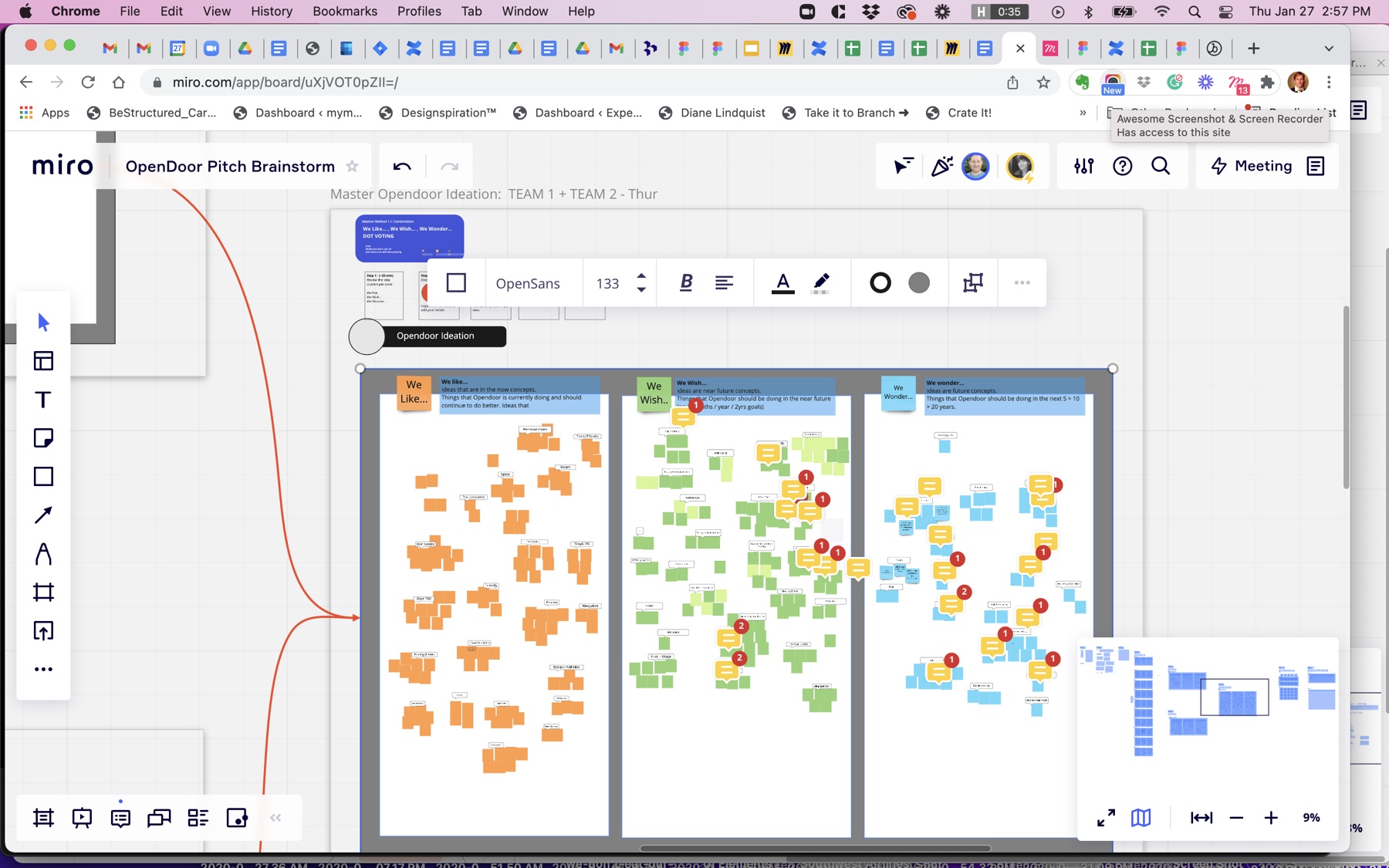Screen dimensions: 1389x868
Task: Open the History menu in menu bar
Action: [x=272, y=12]
